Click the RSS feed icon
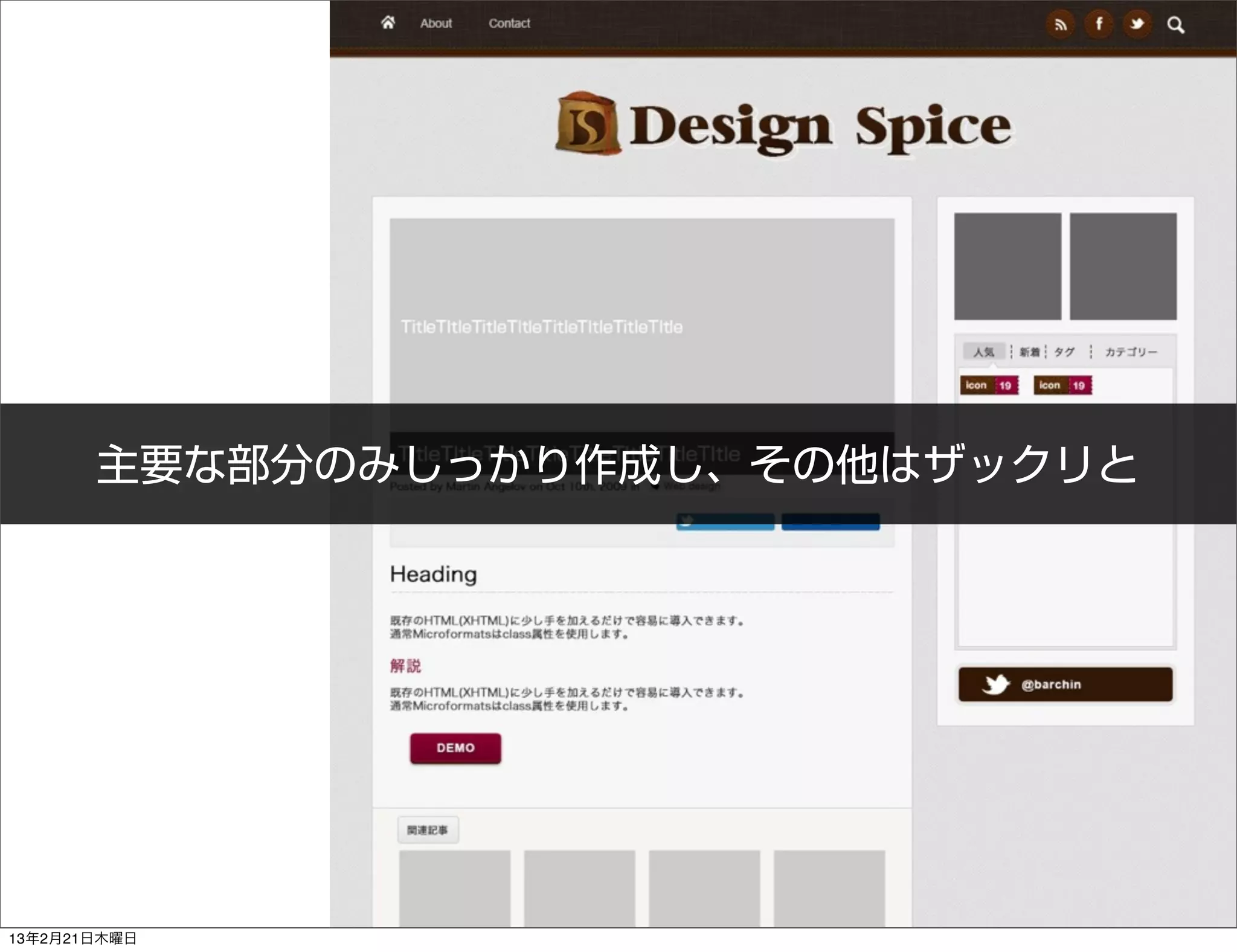 click(1061, 25)
